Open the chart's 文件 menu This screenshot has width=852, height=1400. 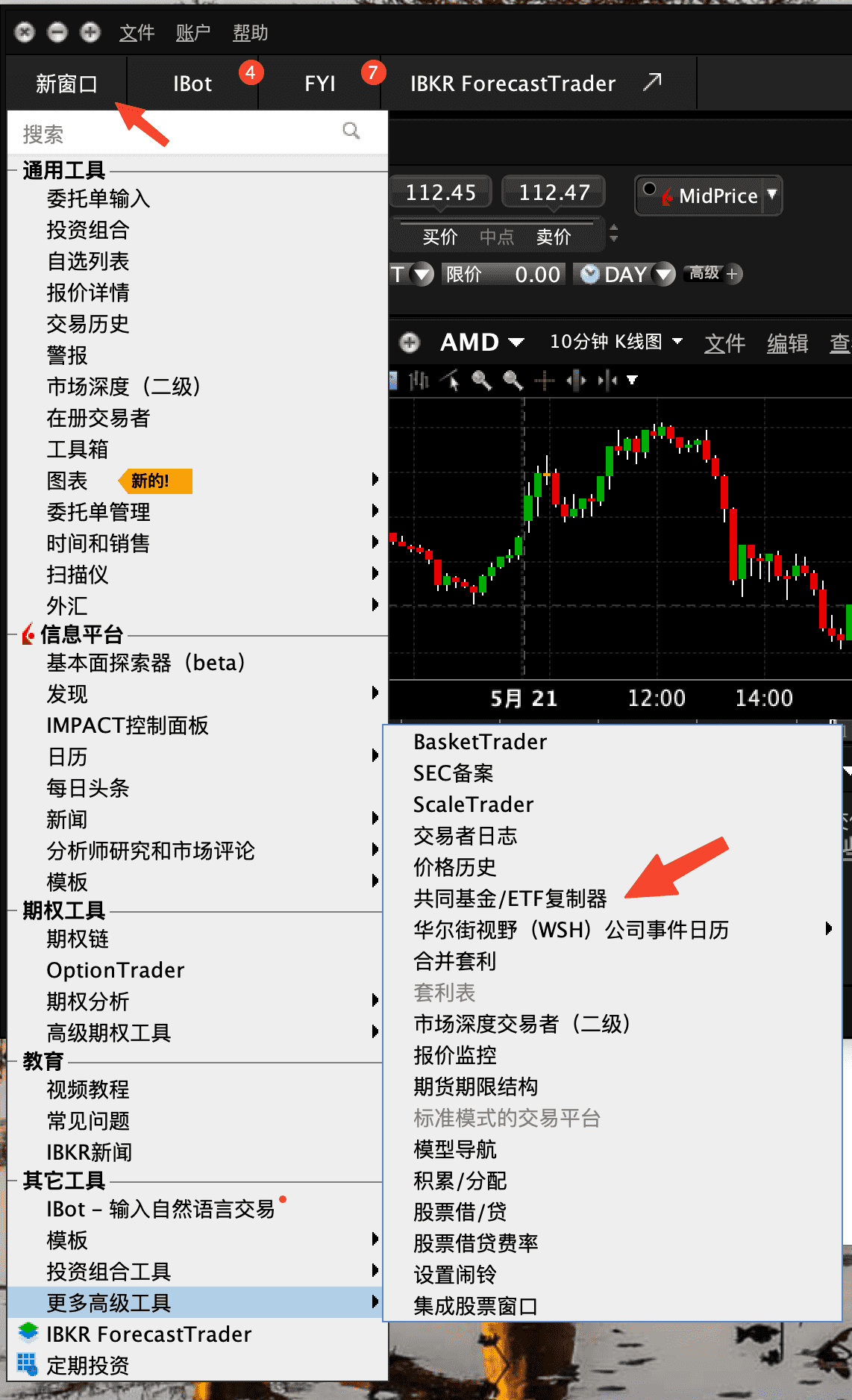(x=724, y=343)
